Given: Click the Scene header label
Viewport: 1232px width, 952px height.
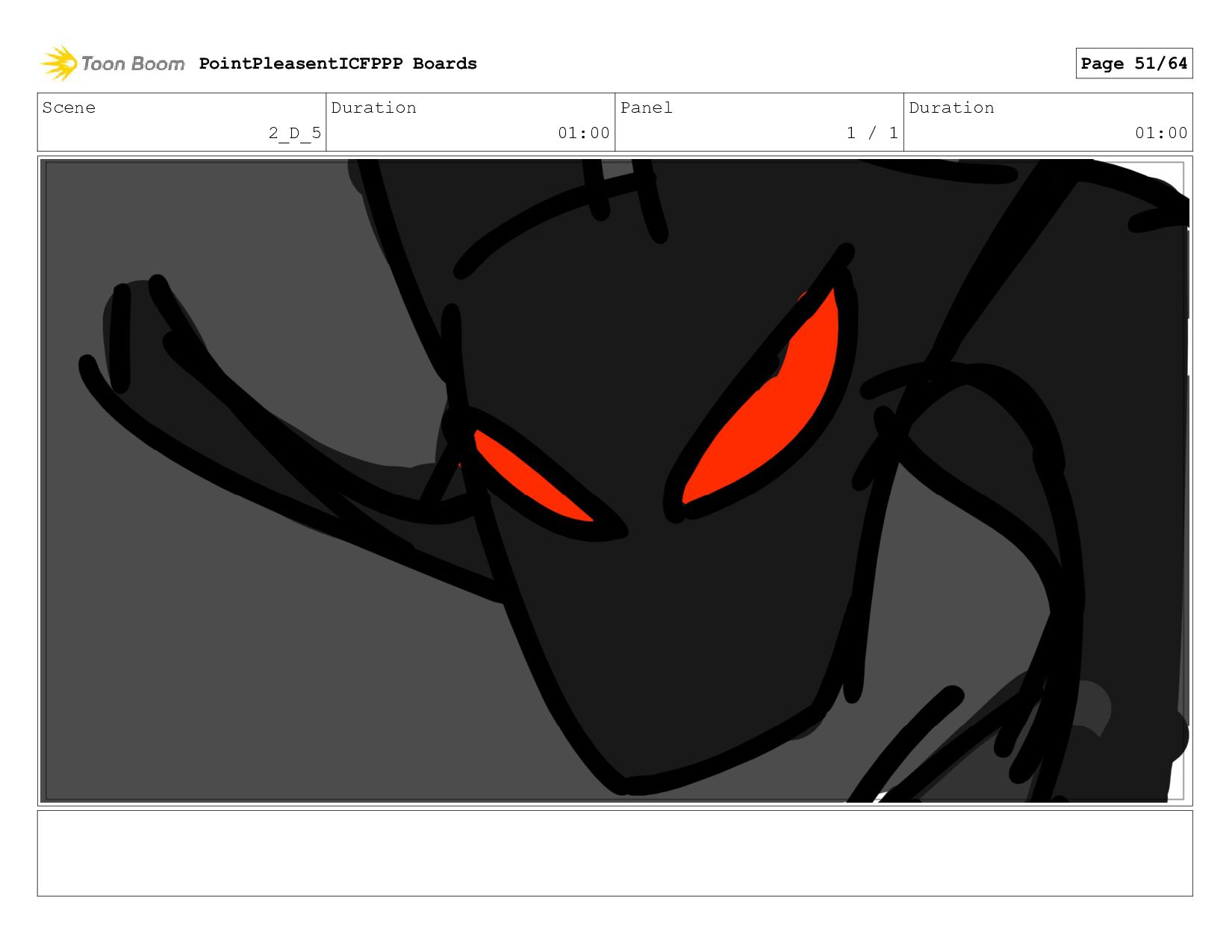Looking at the screenshot, I should (x=69, y=108).
